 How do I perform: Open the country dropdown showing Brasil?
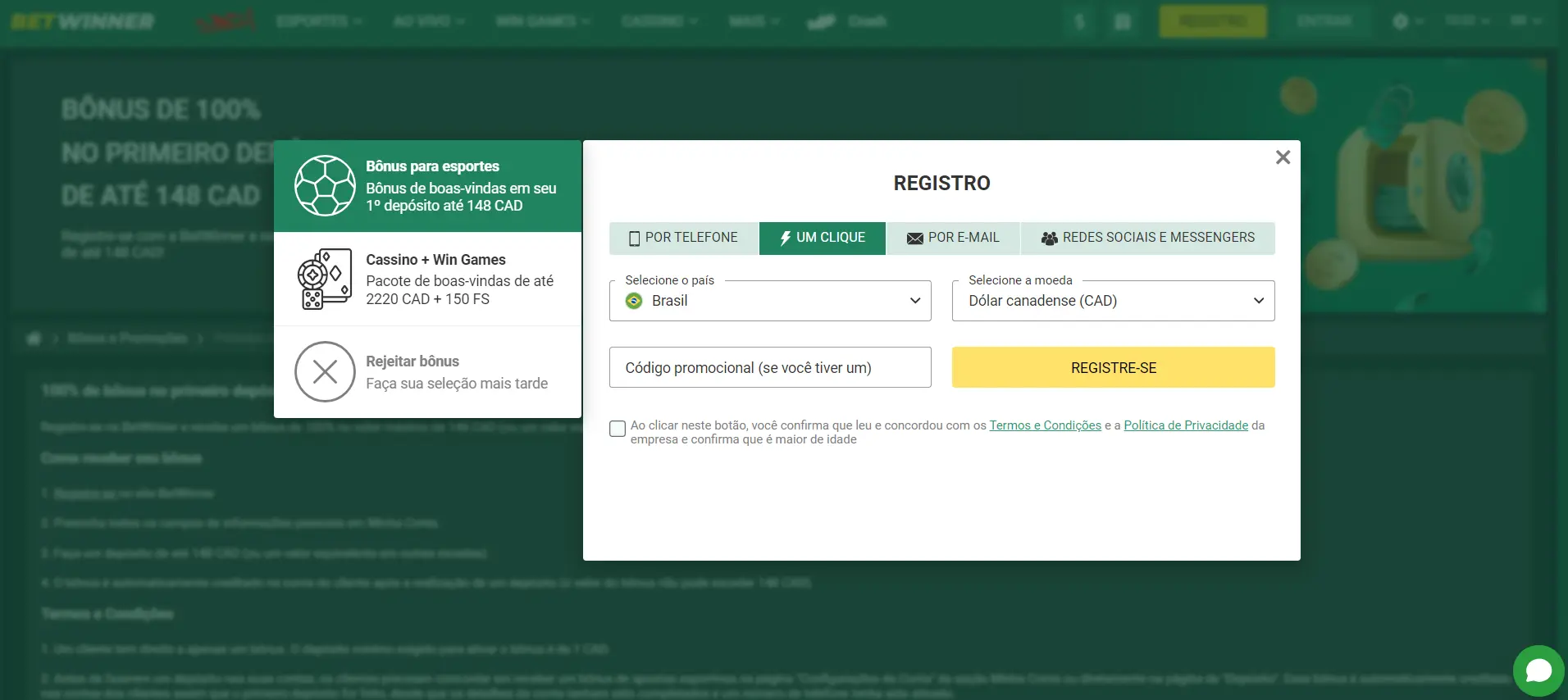pyautogui.click(x=770, y=301)
